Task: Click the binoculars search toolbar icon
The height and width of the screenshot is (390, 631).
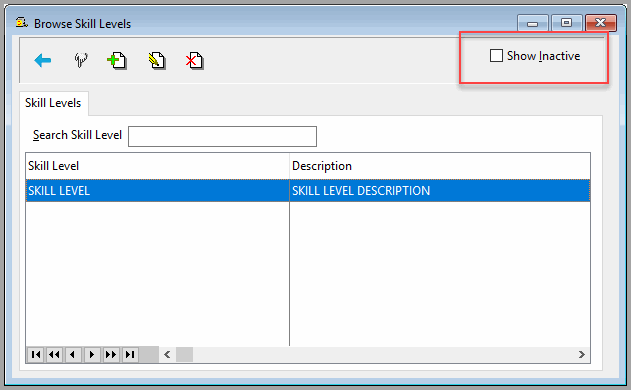Action: [81, 60]
